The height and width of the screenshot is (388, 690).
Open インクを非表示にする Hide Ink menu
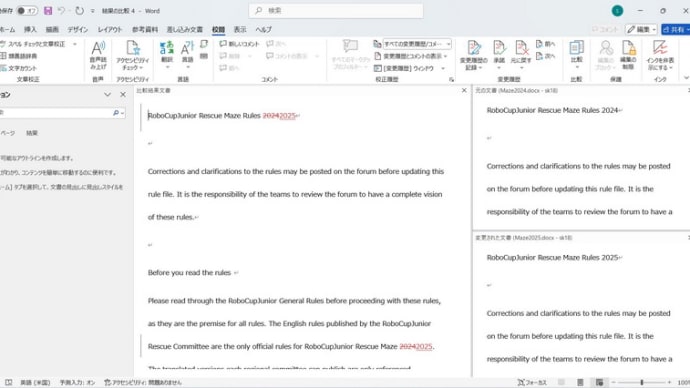(x=660, y=55)
